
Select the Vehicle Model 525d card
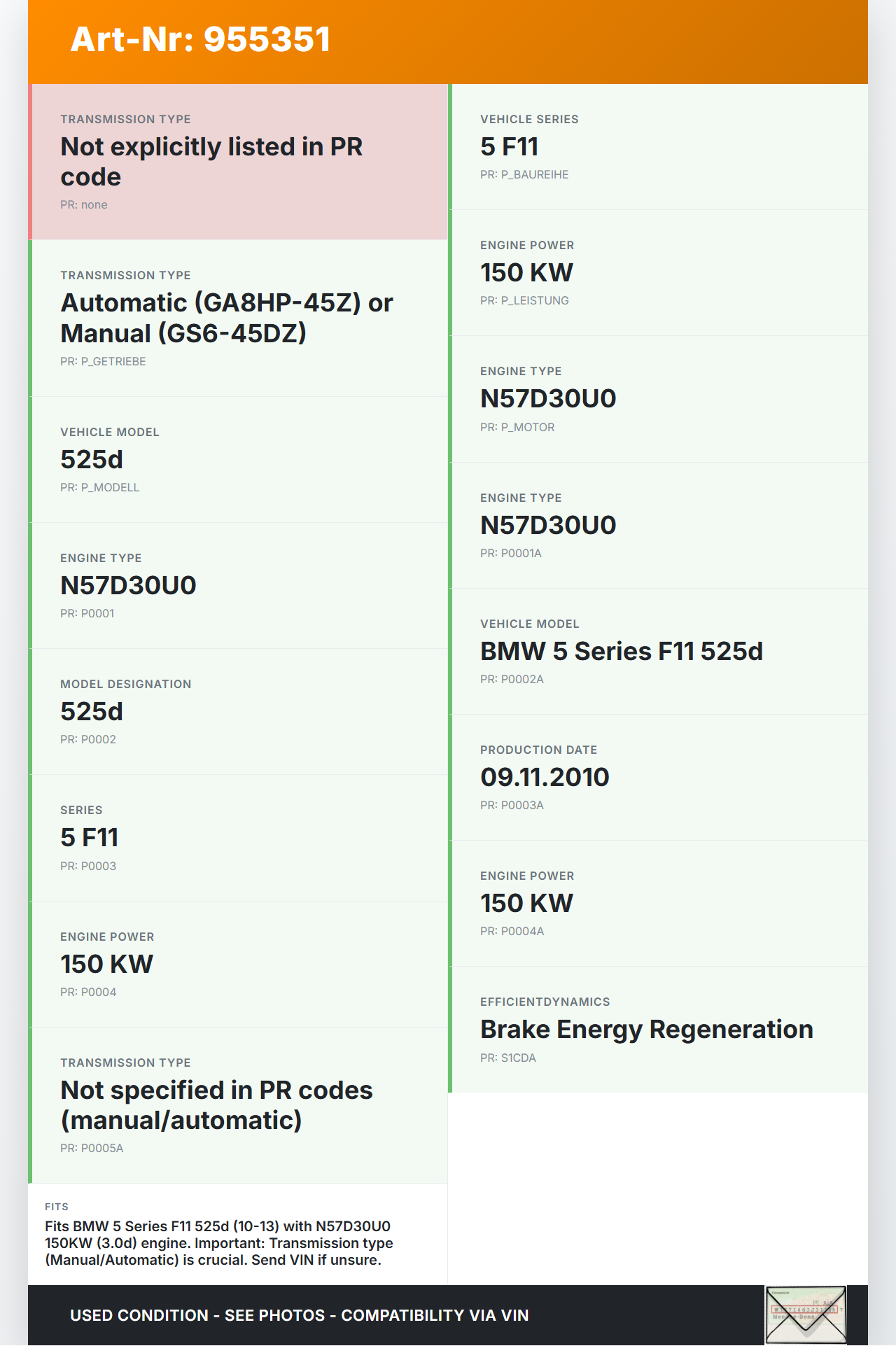click(238, 460)
